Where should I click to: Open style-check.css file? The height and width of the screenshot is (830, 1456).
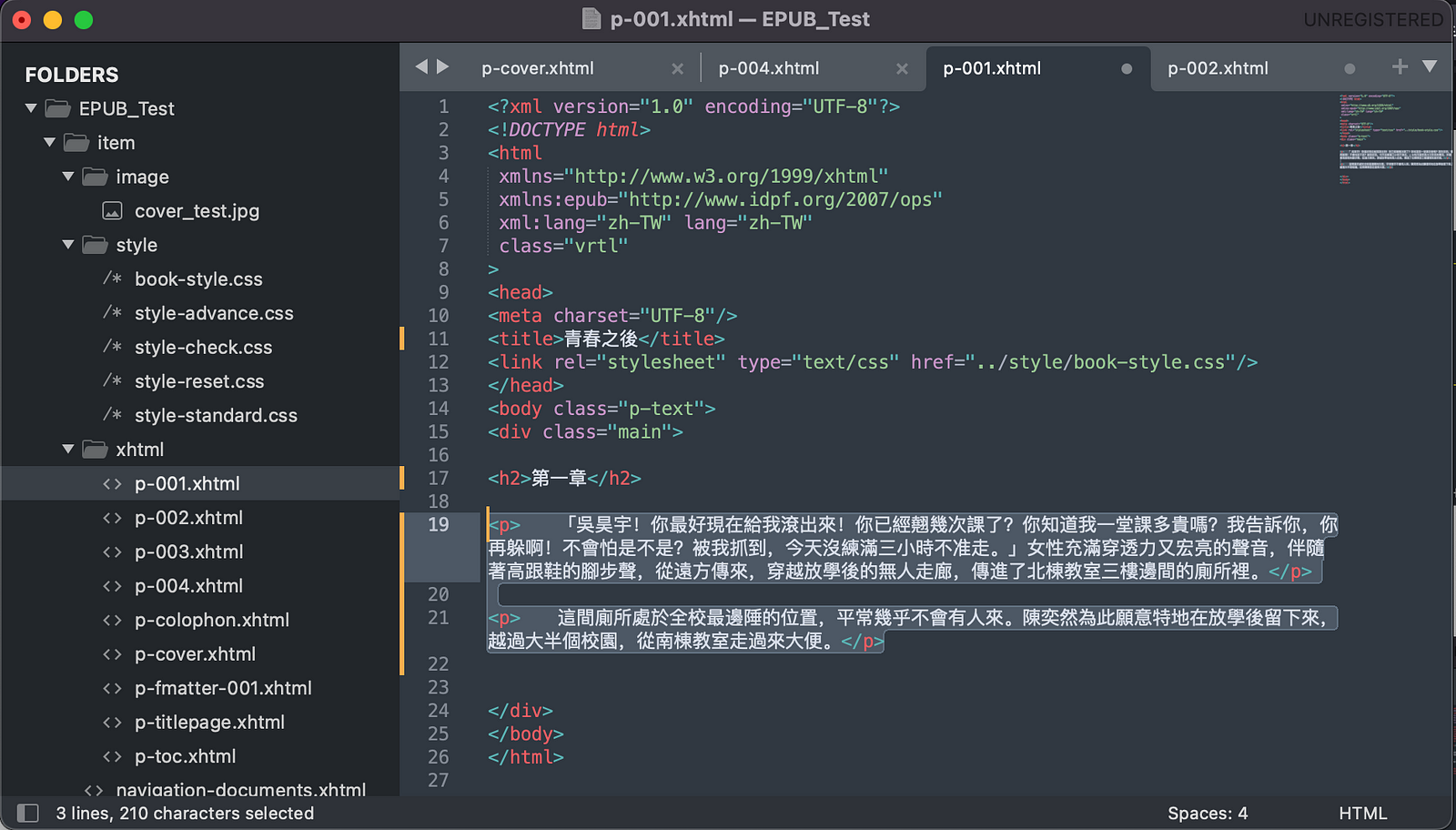[203, 348]
